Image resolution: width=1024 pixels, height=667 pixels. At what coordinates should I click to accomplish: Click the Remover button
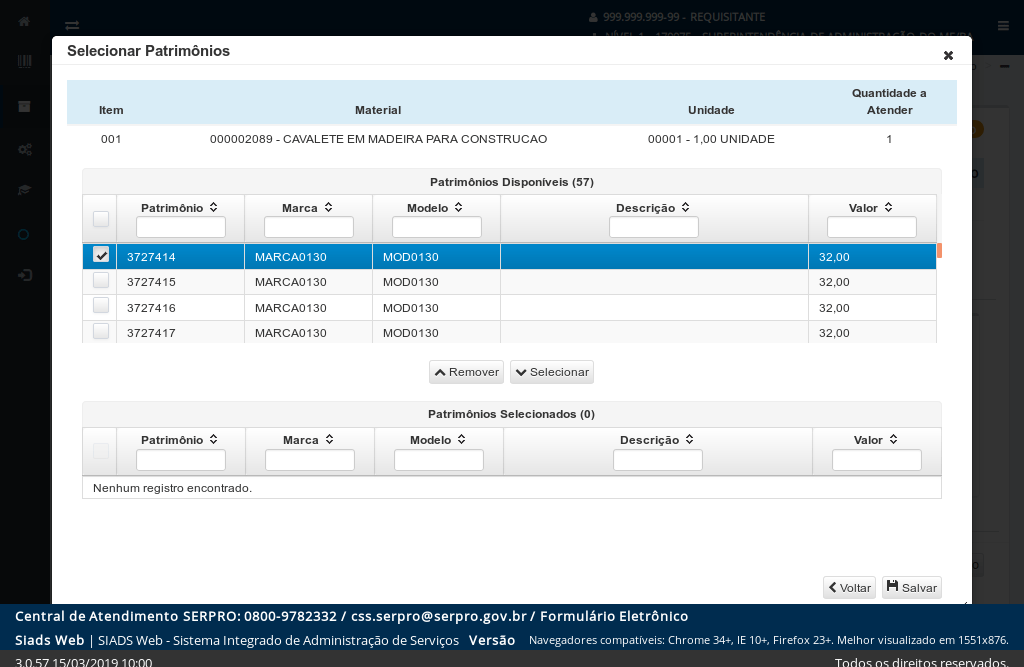466,372
